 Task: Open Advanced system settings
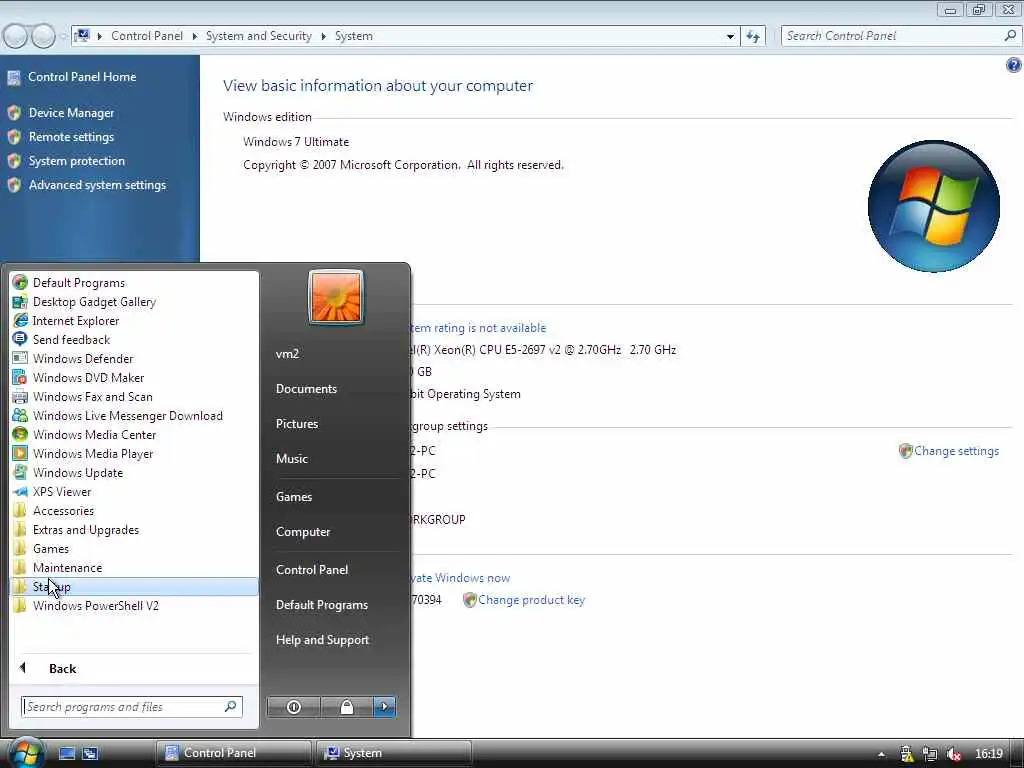(97, 185)
